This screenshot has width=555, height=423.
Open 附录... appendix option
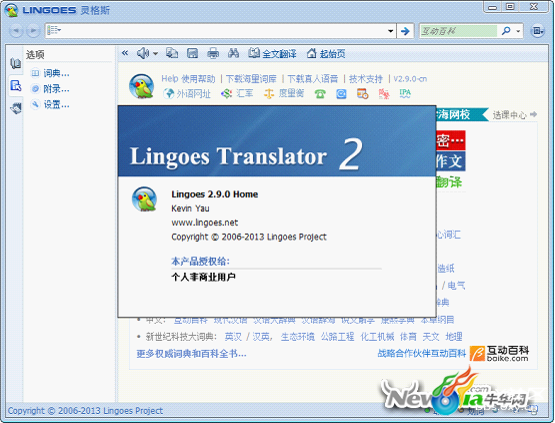[x=50, y=89]
